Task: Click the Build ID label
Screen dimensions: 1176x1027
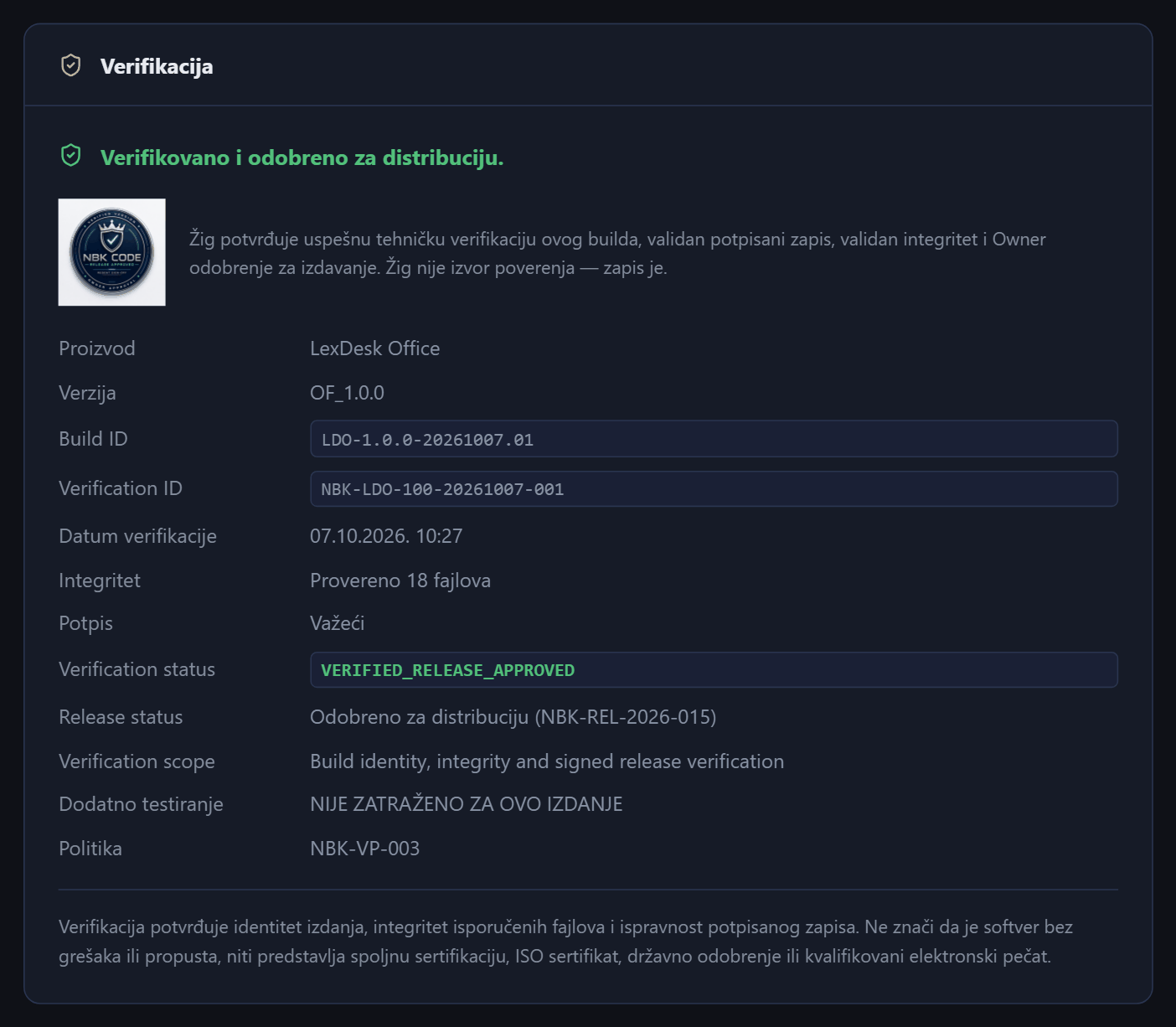Action: (x=93, y=439)
